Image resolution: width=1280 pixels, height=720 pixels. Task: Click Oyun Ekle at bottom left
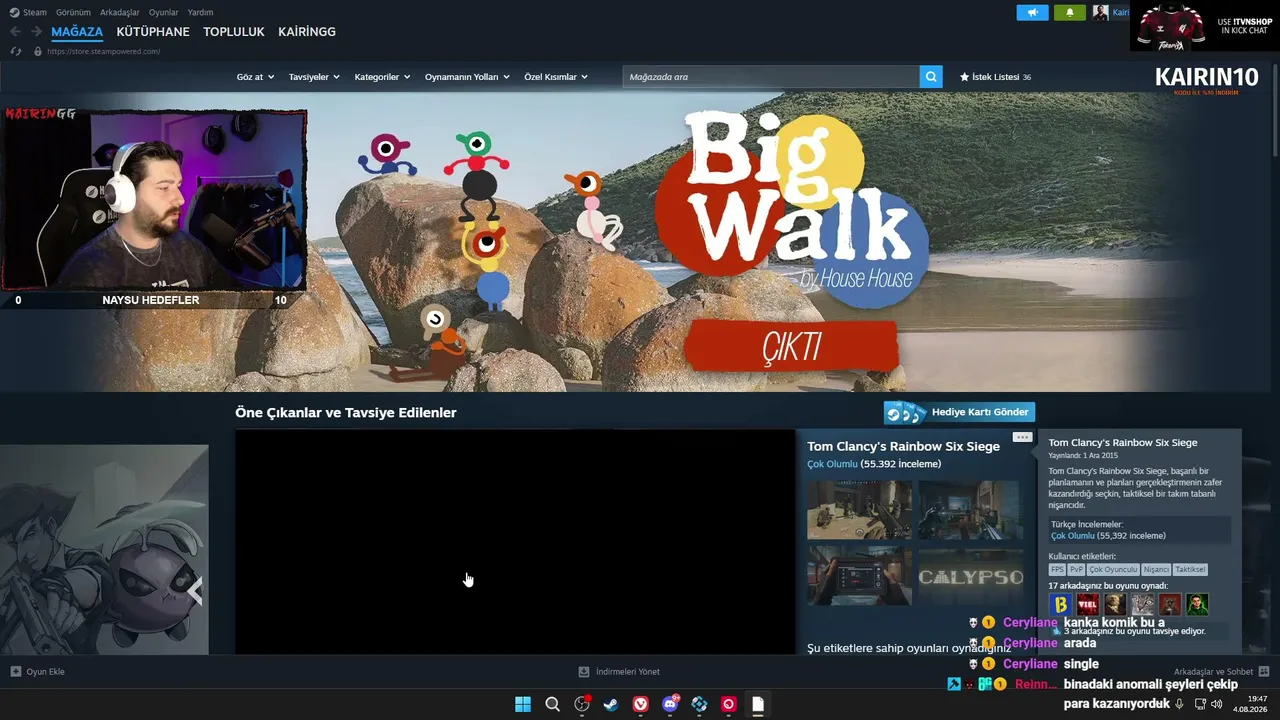tap(38, 672)
